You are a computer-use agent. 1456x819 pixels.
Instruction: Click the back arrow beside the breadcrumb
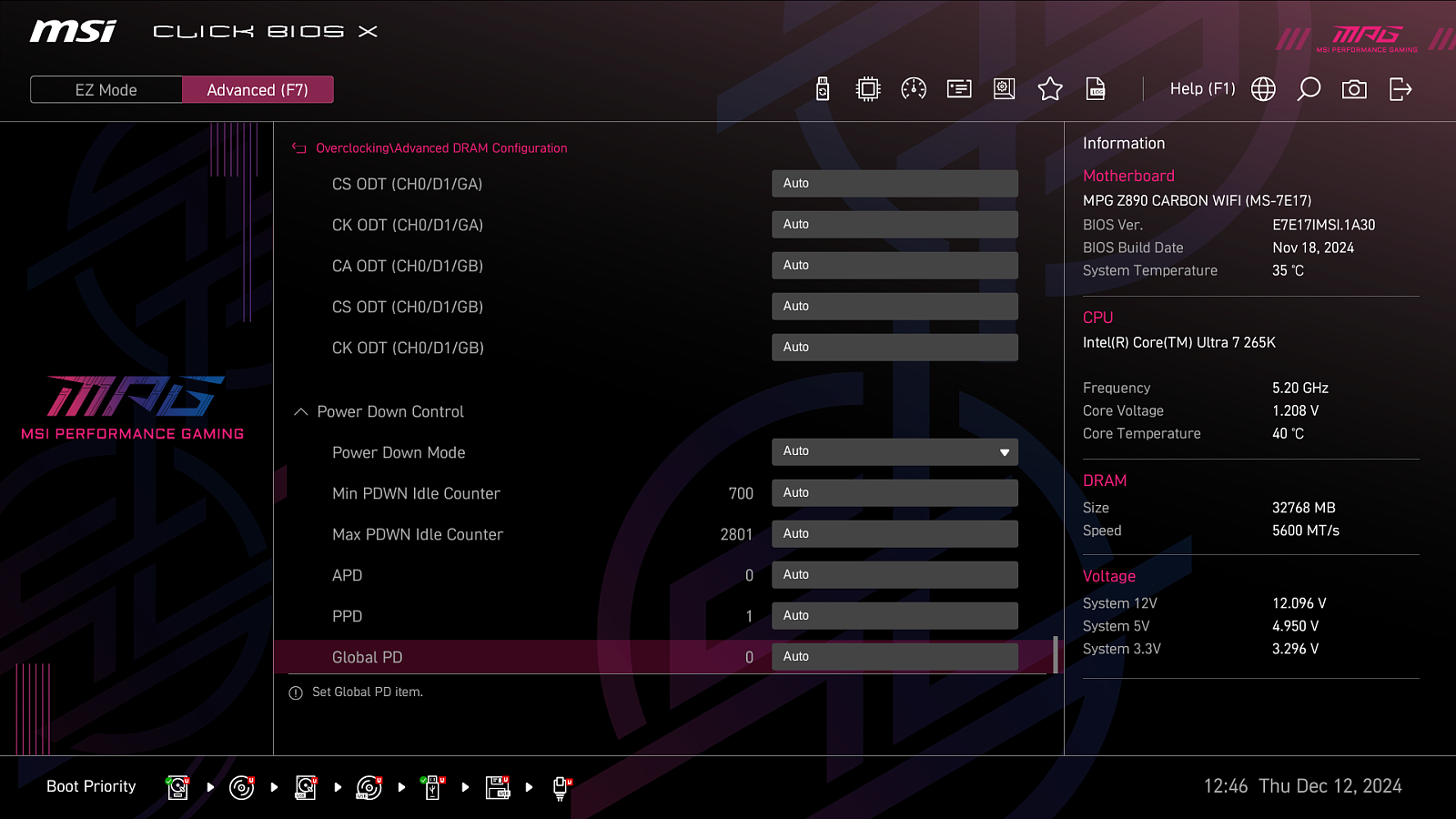tap(298, 148)
